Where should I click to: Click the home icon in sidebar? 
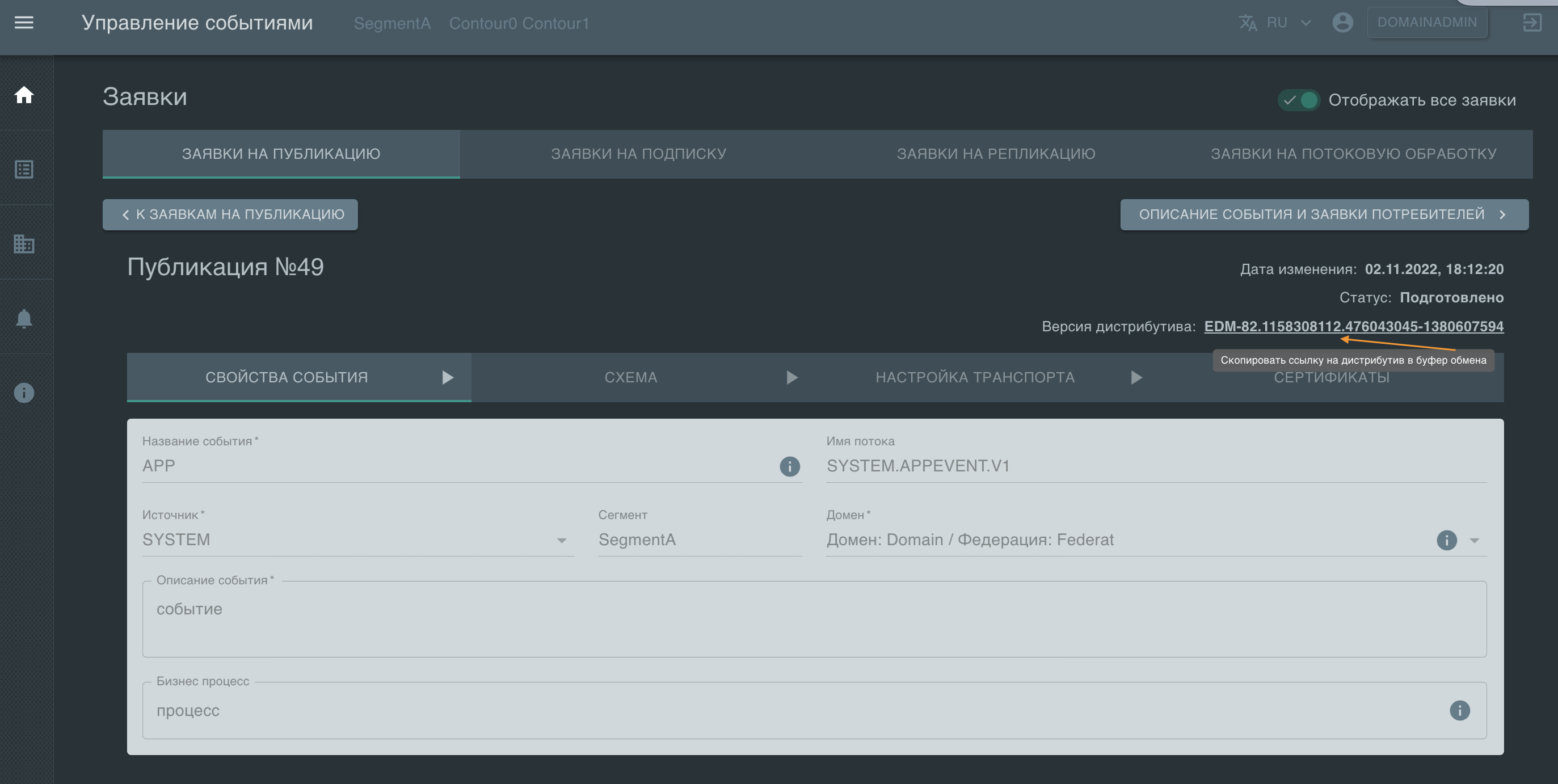click(24, 95)
